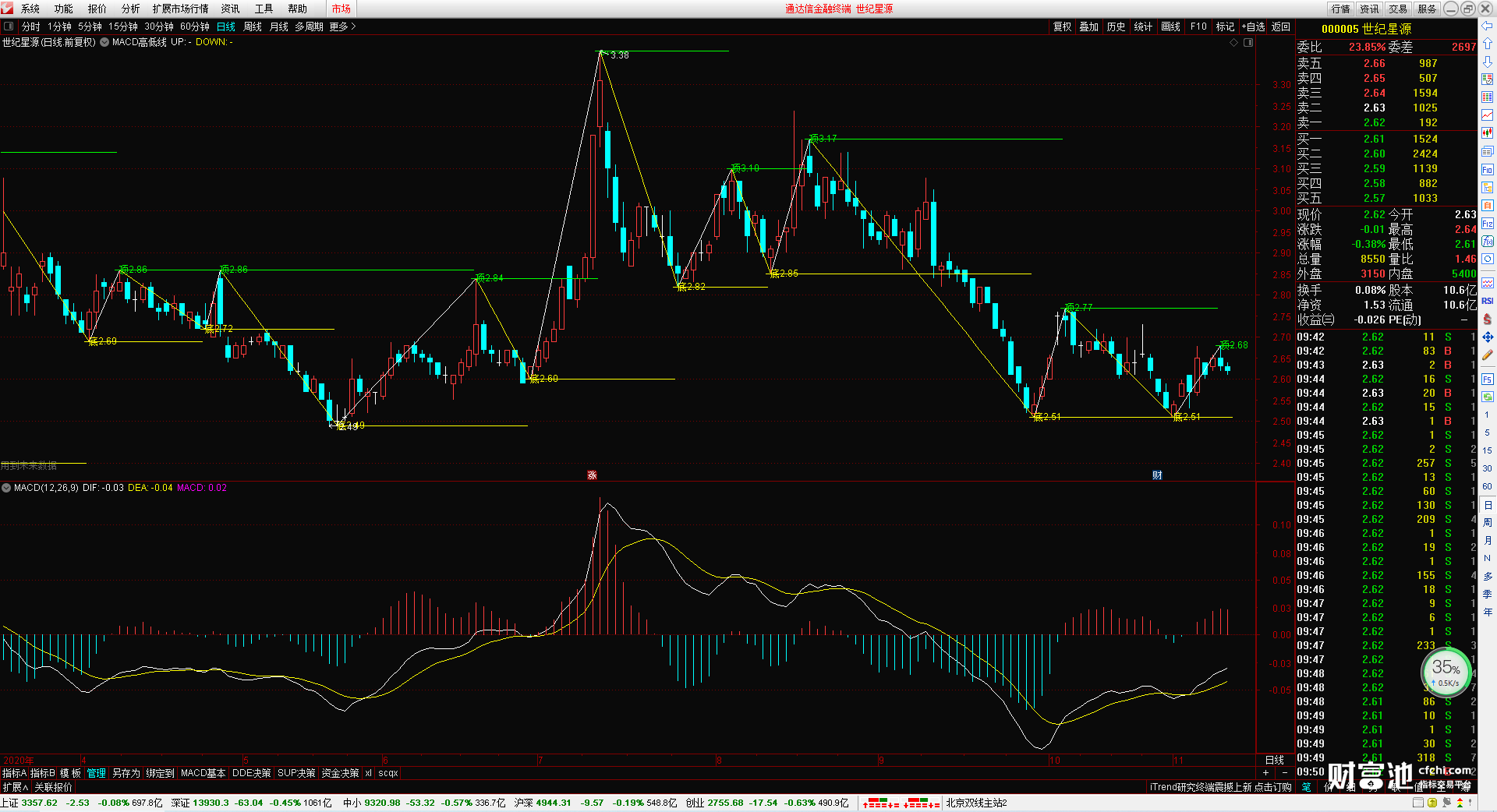Click the back arrow icon in right sidebar
The height and width of the screenshot is (812, 1497).
coord(1487,26)
